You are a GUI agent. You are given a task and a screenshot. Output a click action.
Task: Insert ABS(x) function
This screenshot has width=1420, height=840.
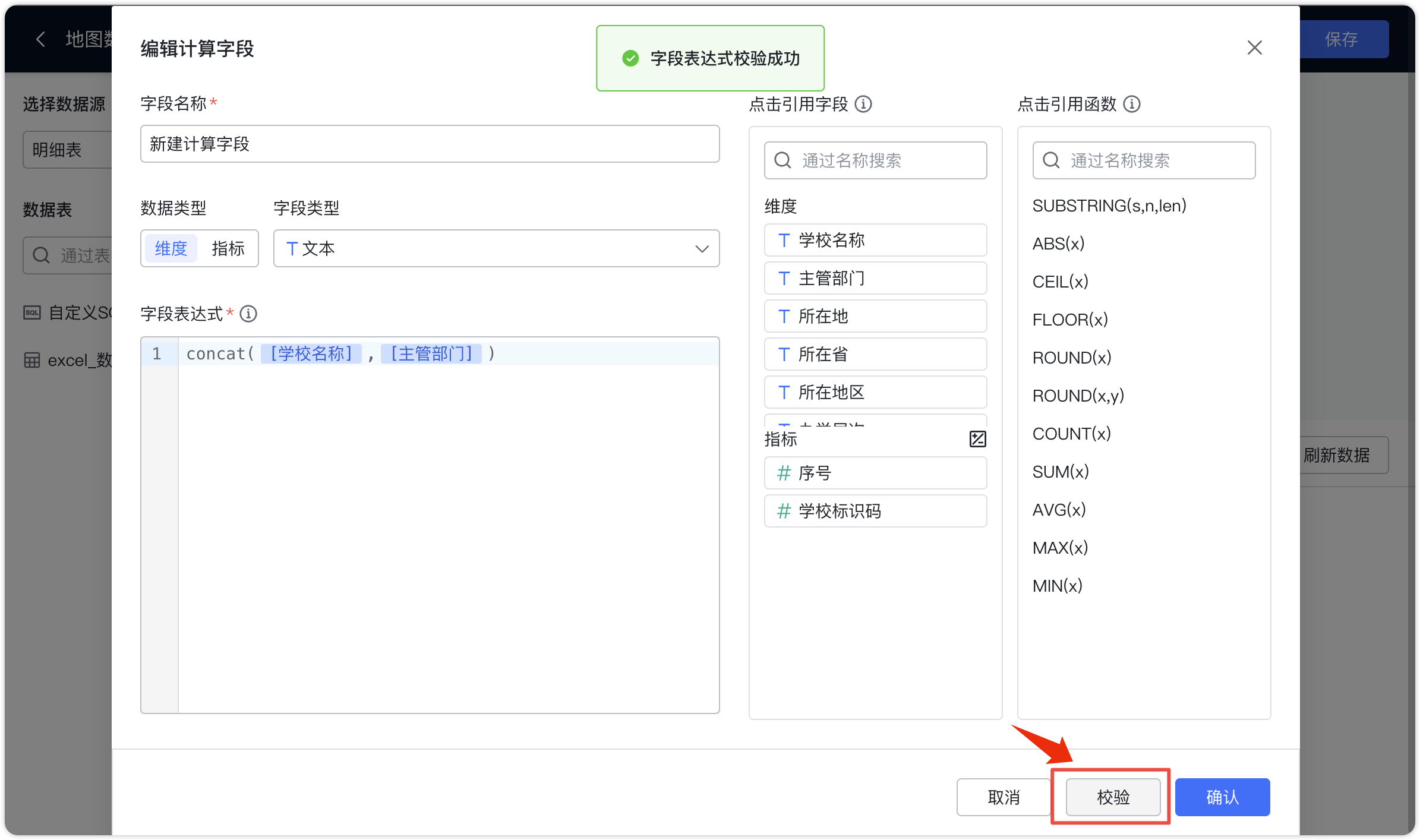point(1058,244)
